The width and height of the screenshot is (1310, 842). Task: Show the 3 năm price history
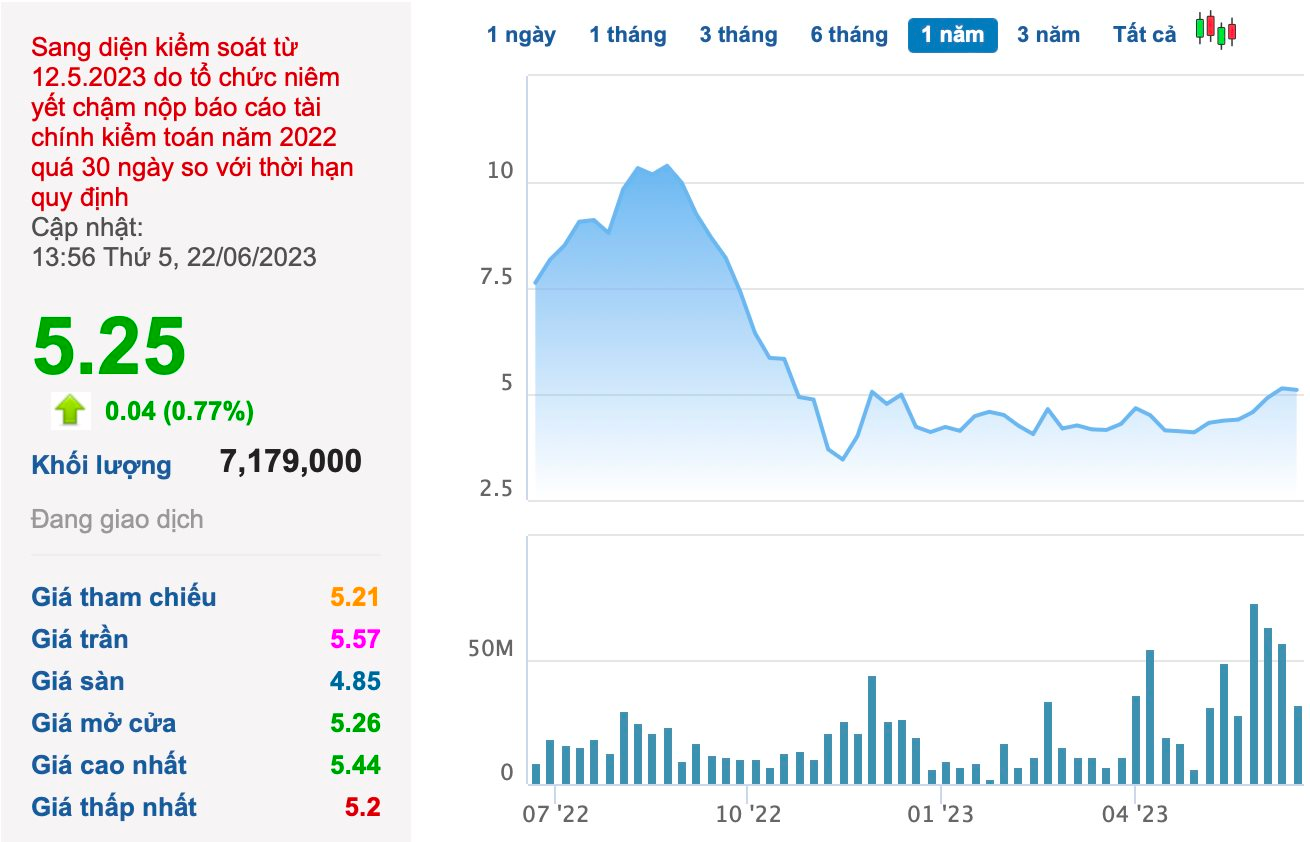coord(1048,35)
